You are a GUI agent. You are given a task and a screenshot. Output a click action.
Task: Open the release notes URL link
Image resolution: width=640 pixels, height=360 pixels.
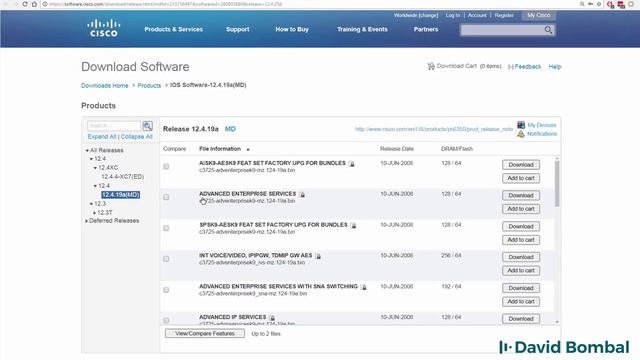click(433, 129)
